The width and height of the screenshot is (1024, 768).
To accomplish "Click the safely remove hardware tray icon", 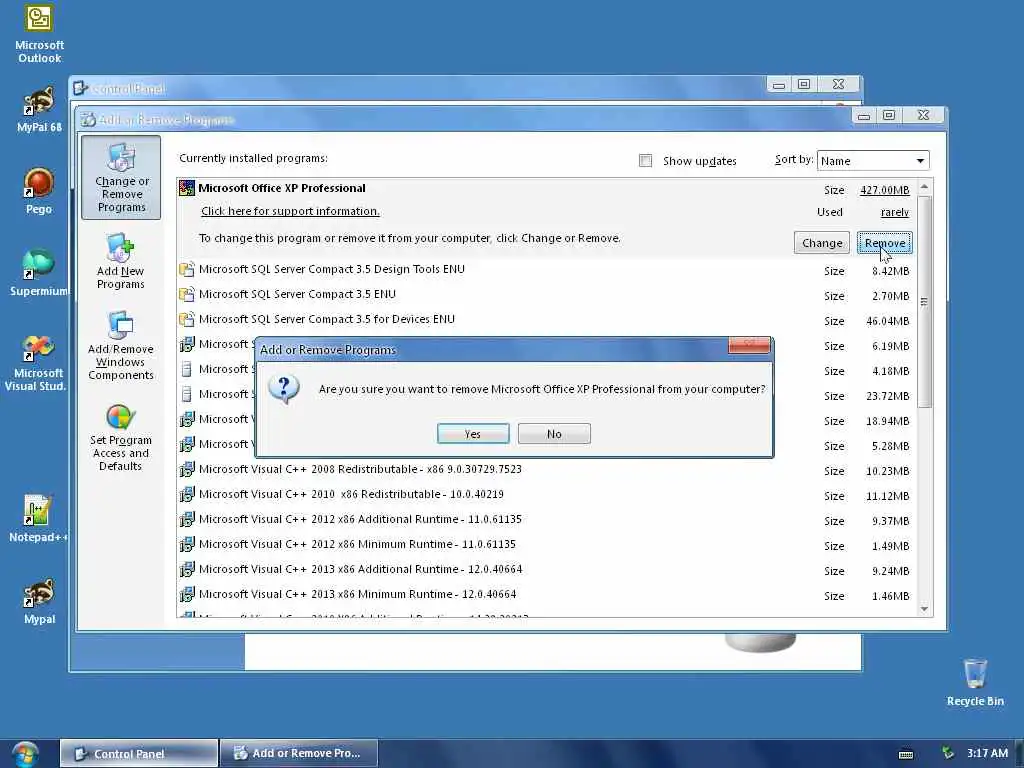I will [948, 753].
